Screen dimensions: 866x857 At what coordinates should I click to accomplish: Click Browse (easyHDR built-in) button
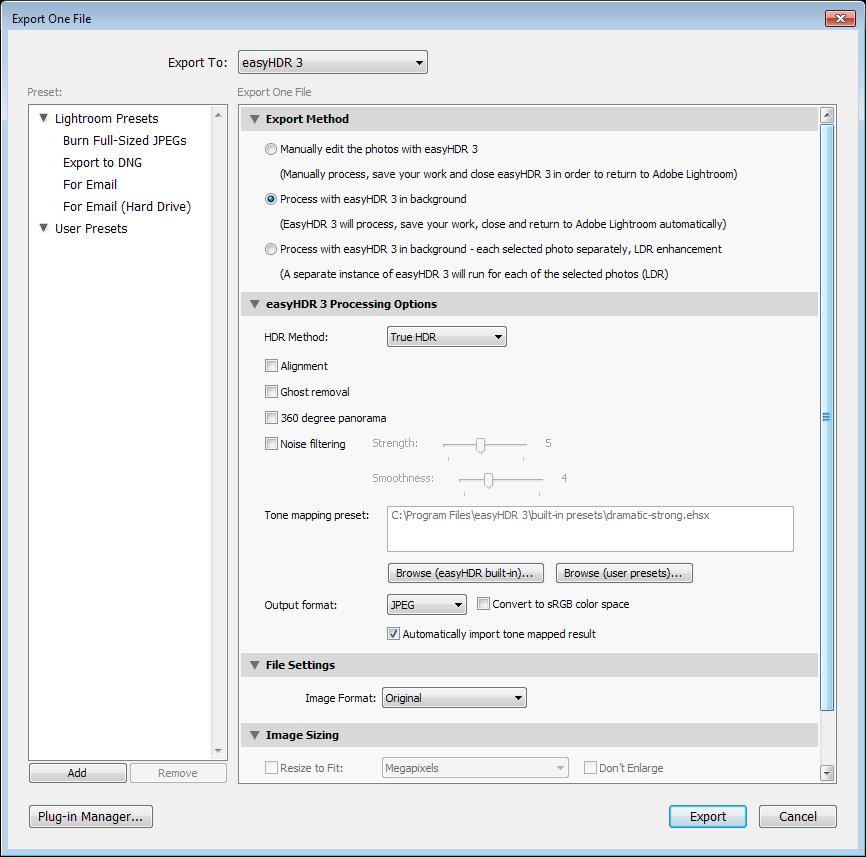point(466,573)
